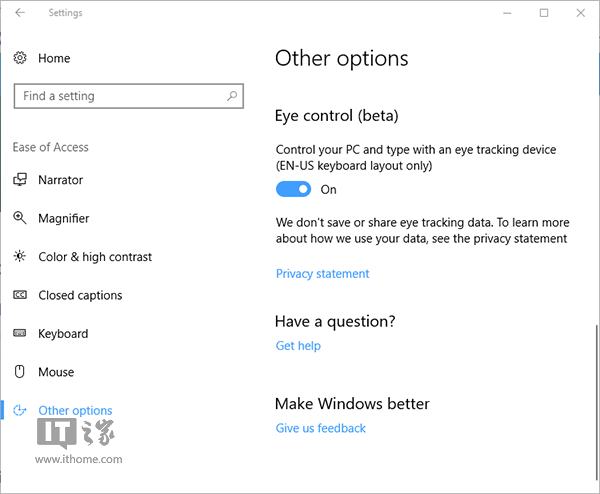Click the Mouse icon in sidebar
Viewport: 600px width, 494px height.
20,372
